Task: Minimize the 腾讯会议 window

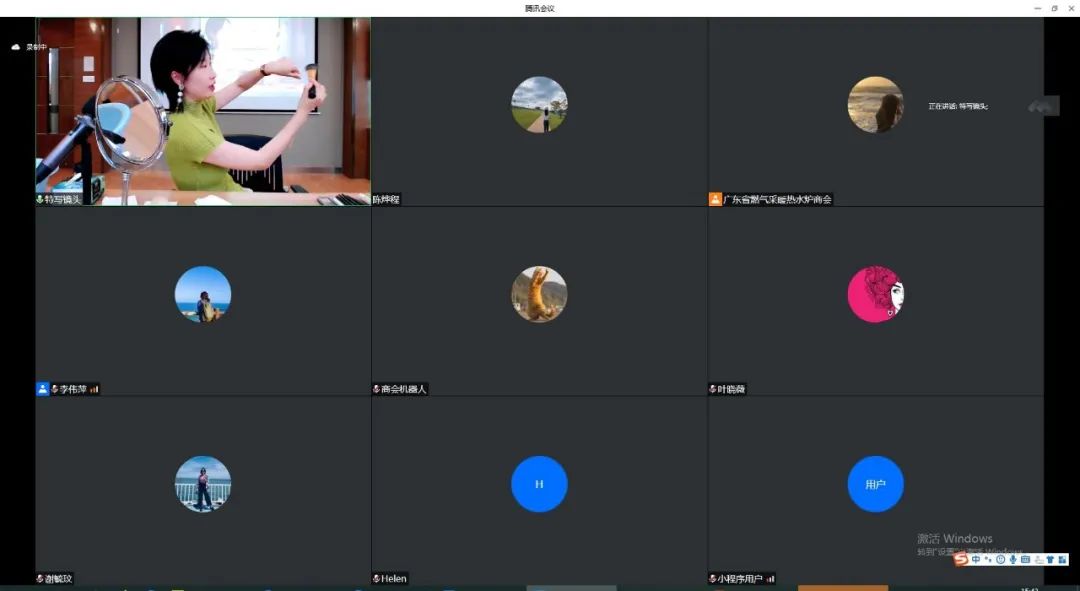Action: coord(1037,8)
